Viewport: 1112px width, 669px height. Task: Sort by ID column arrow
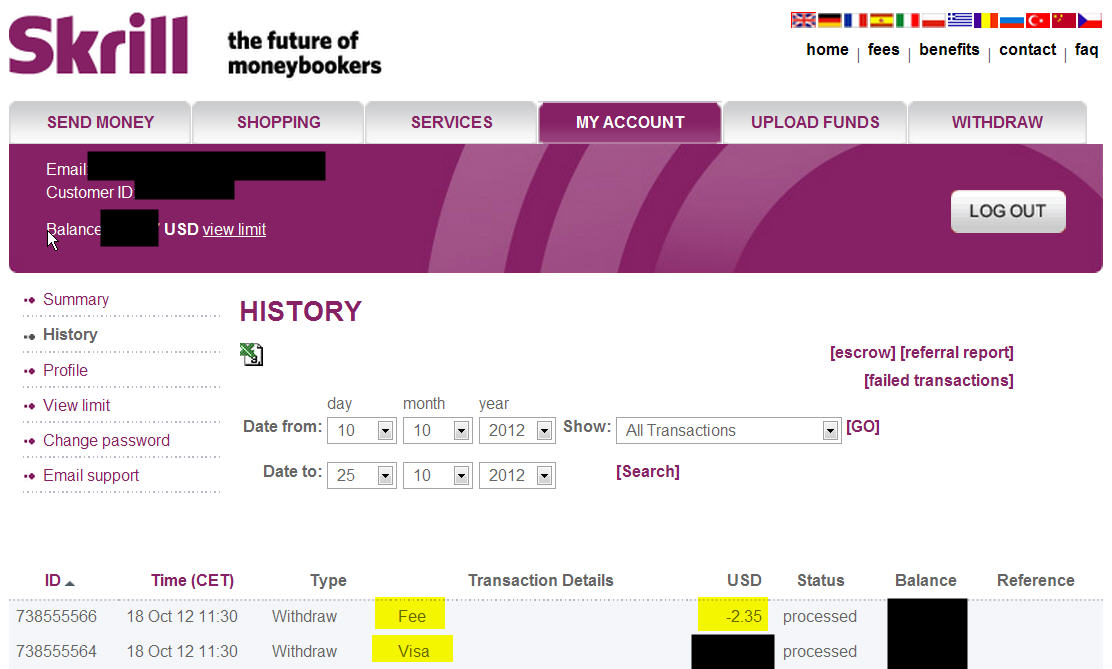[x=70, y=582]
